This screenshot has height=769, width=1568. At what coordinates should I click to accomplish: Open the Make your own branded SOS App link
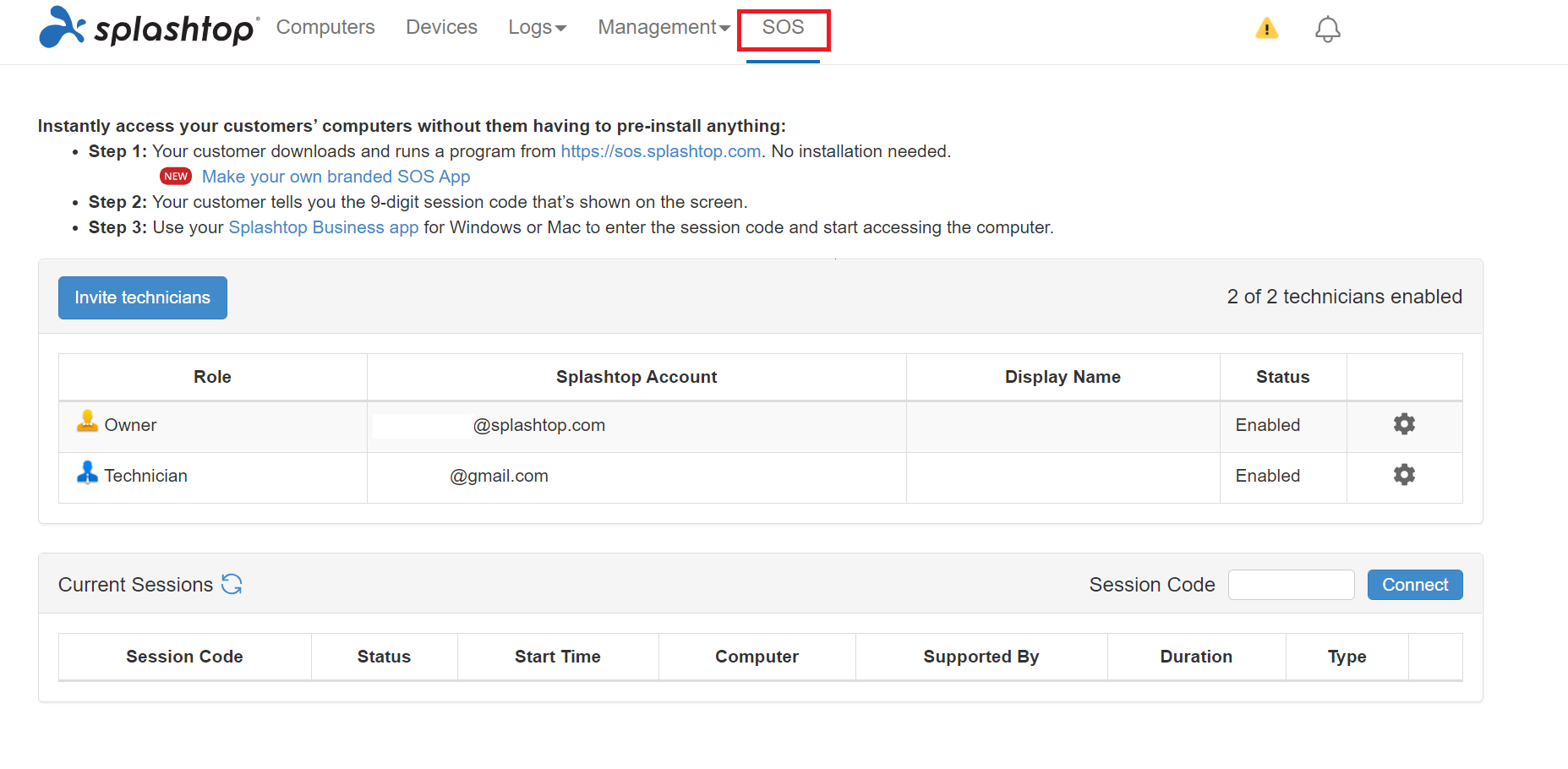tap(336, 177)
